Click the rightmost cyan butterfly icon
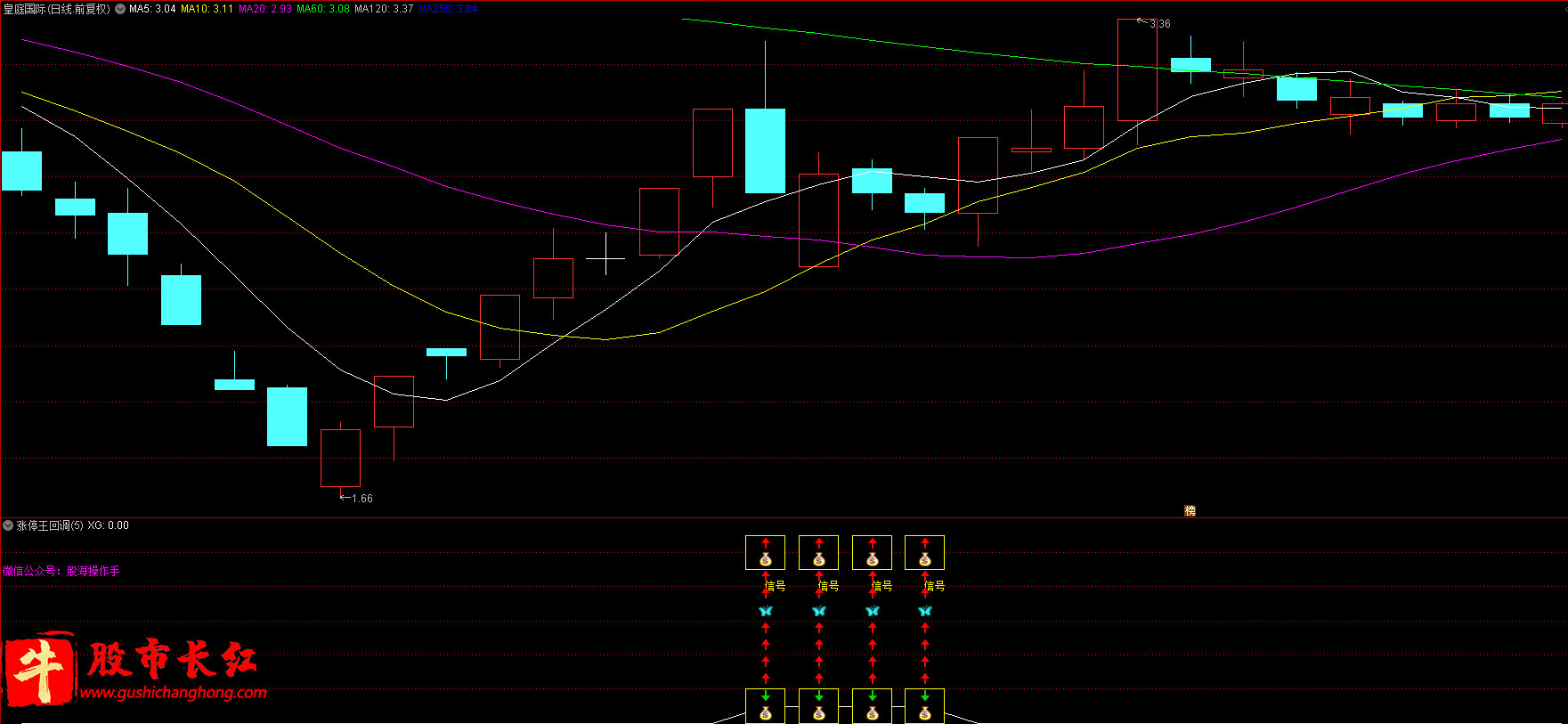Viewport: 1568px width, 724px height. pos(924,611)
